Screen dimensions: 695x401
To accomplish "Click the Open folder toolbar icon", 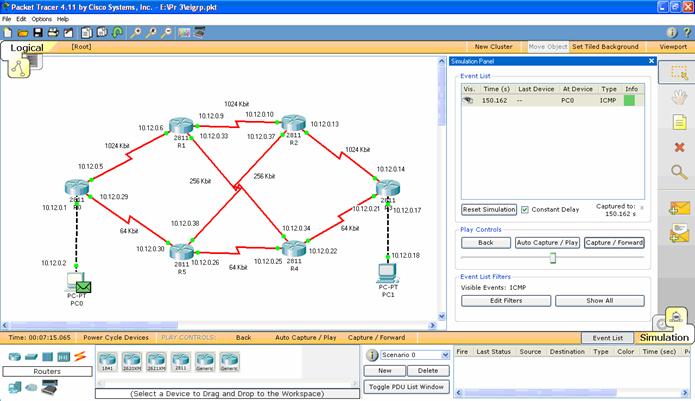I will (x=22, y=32).
